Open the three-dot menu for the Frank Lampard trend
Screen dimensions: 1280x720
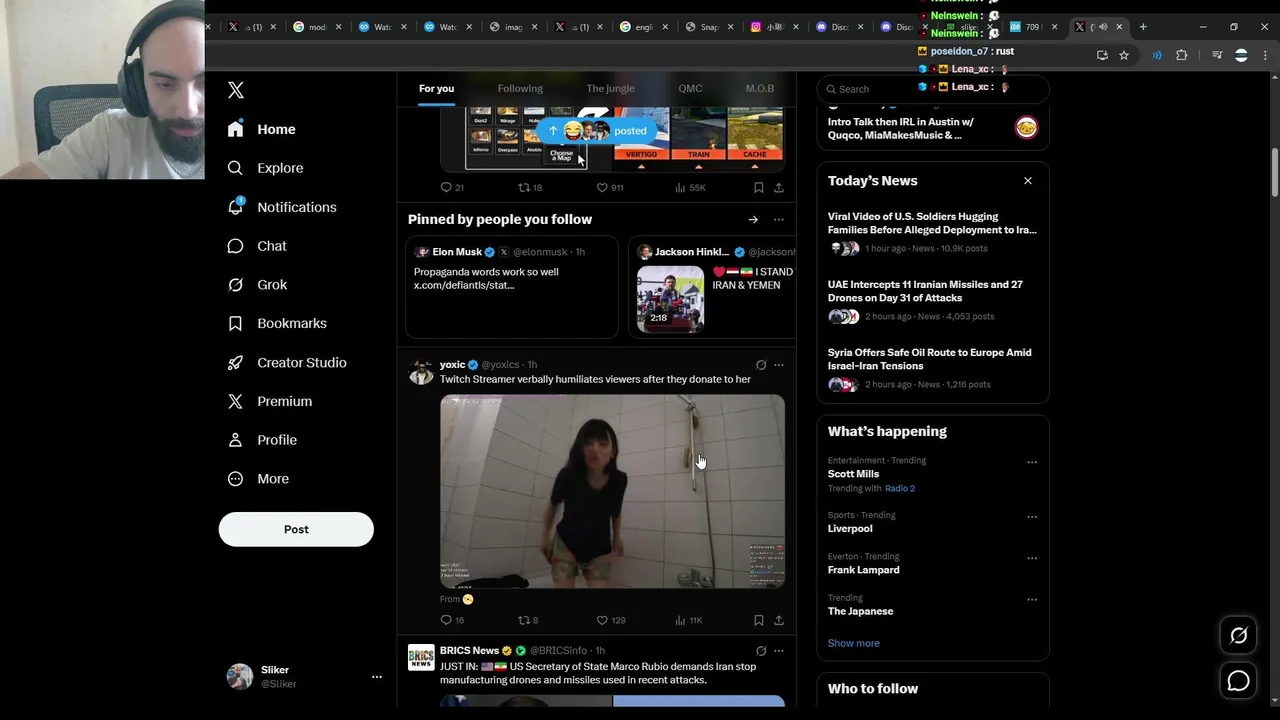[x=1032, y=558]
